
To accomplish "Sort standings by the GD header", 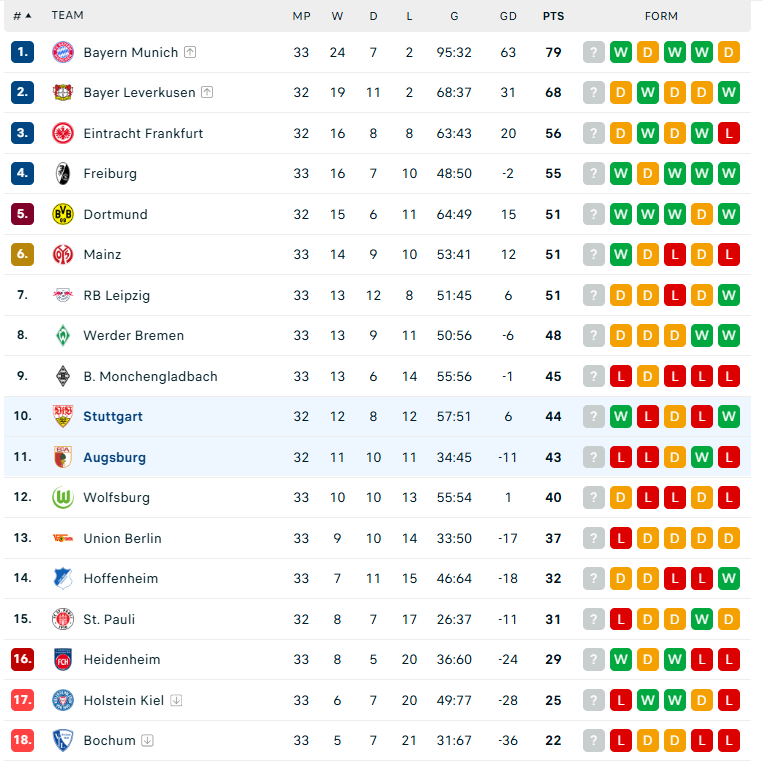I will (508, 16).
